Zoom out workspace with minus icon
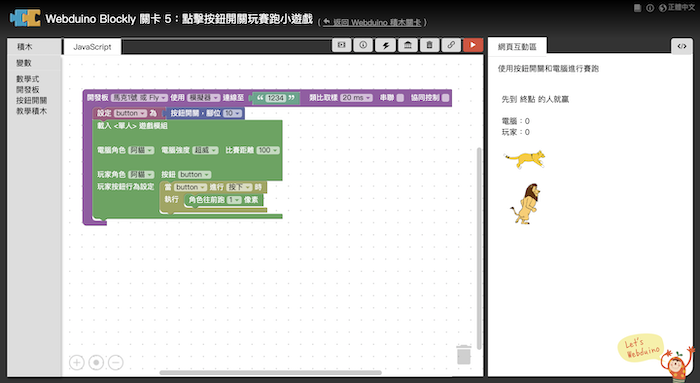 116,362
